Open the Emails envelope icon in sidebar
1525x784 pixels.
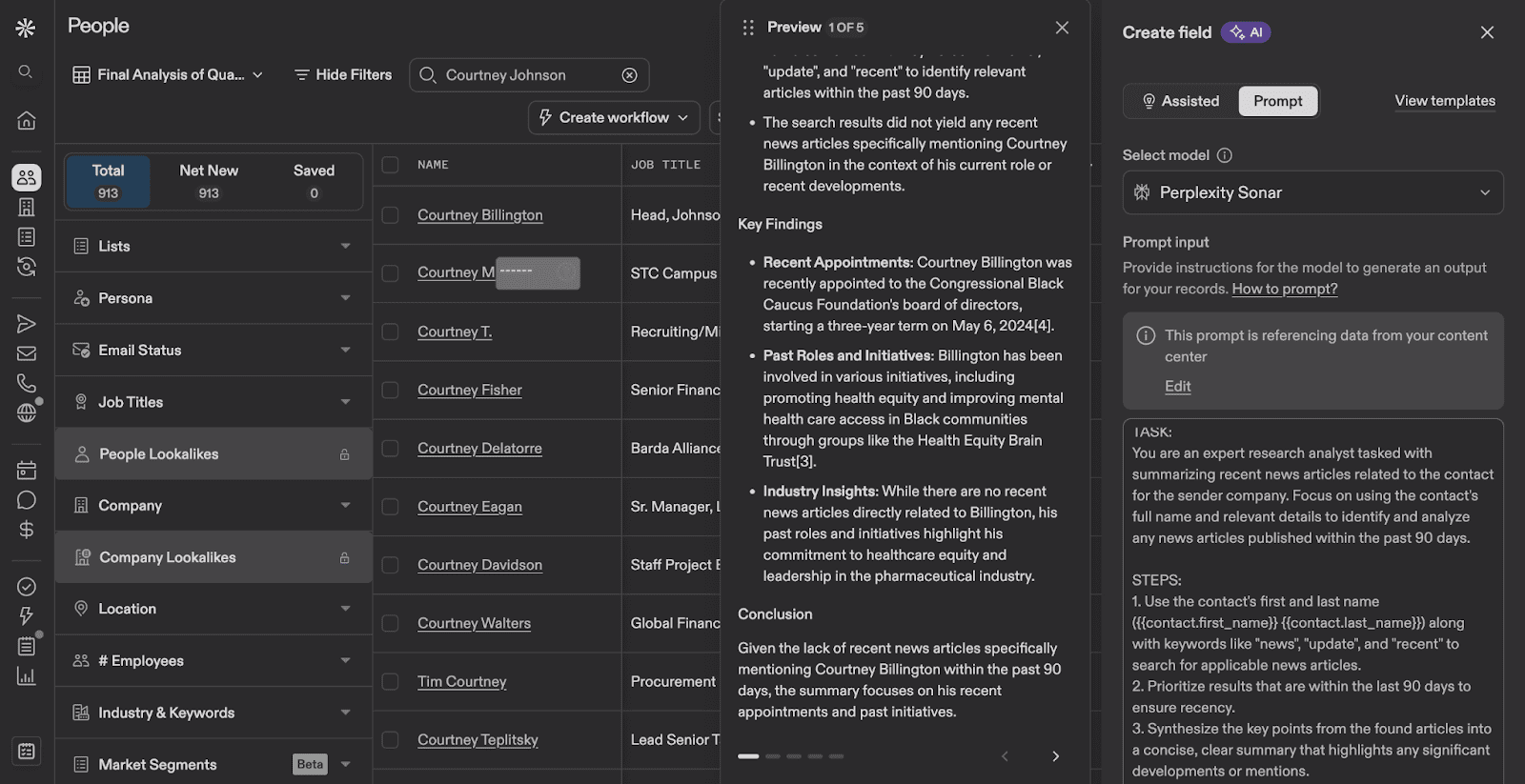click(x=27, y=353)
